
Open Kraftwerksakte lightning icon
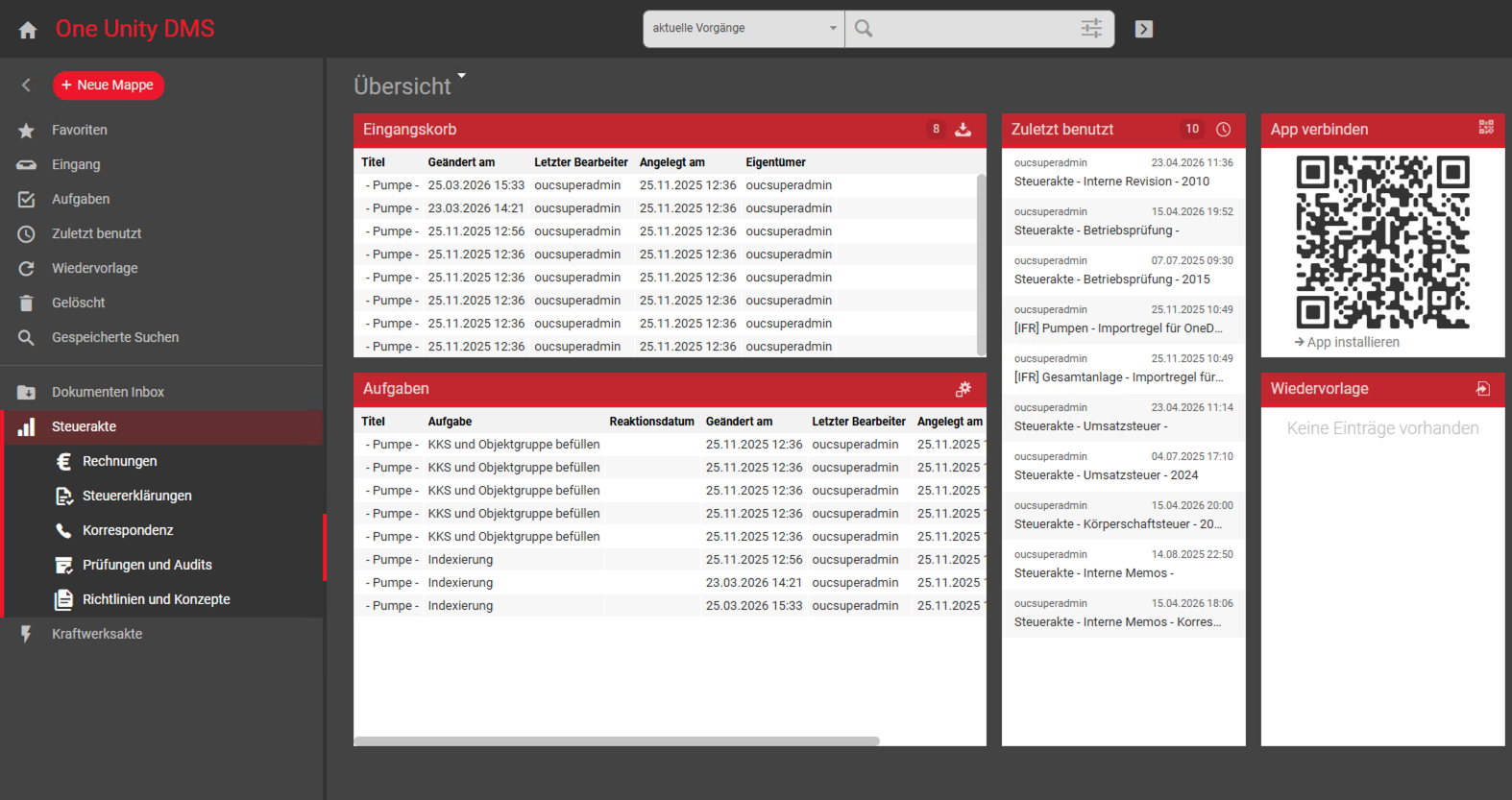pos(26,635)
